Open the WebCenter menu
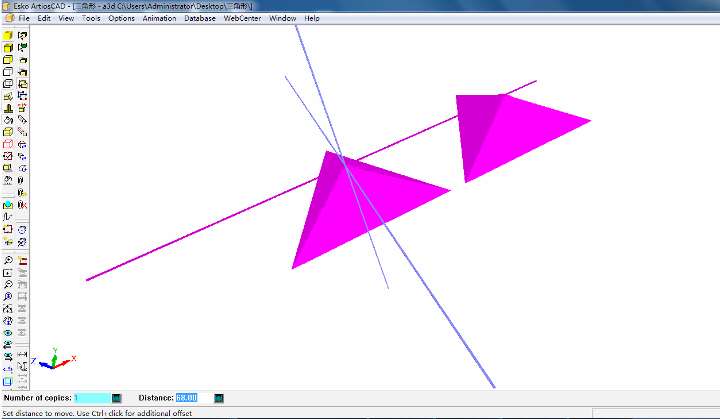The width and height of the screenshot is (720, 419). coord(242,18)
